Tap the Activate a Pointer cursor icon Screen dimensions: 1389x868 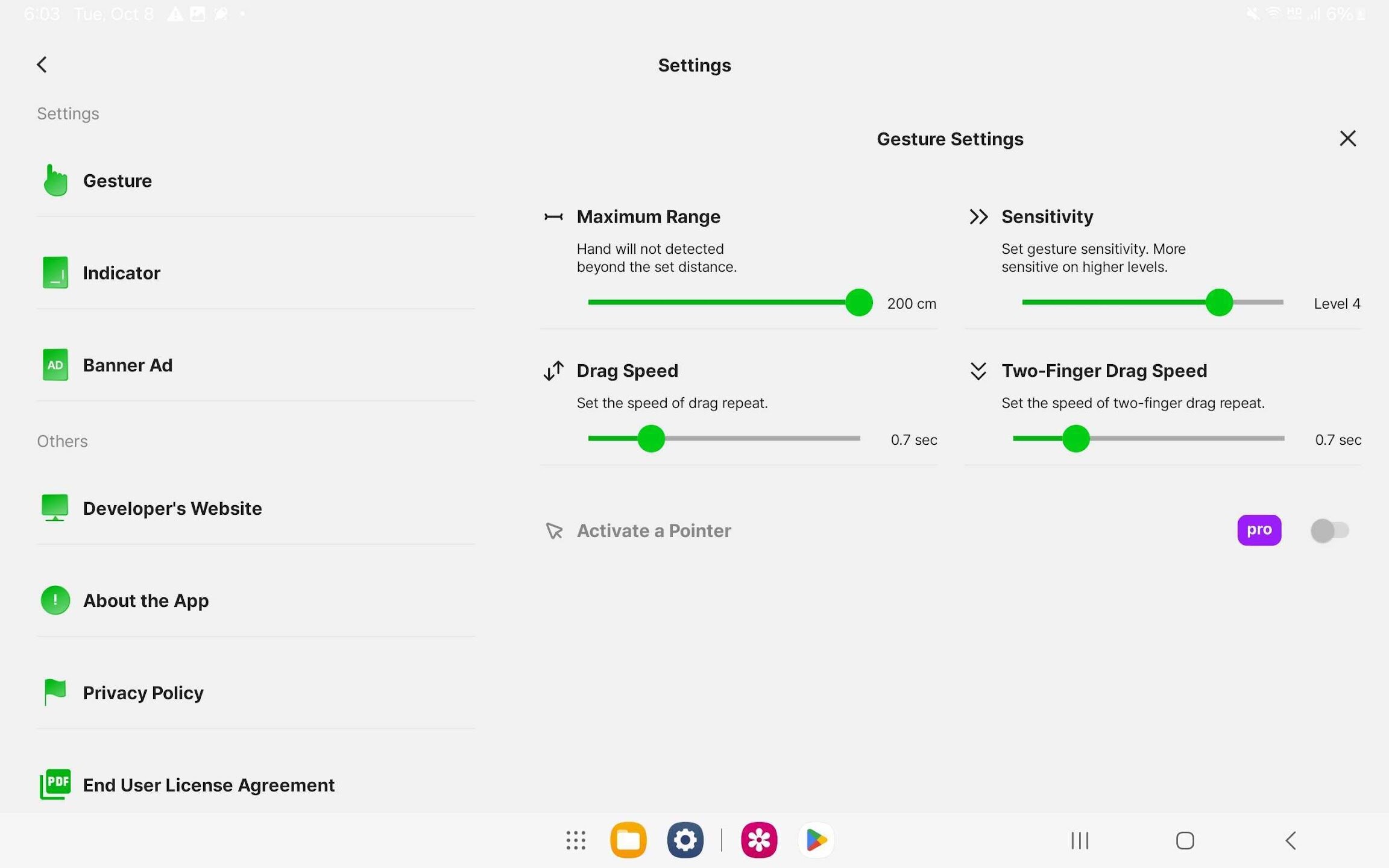pyautogui.click(x=554, y=531)
